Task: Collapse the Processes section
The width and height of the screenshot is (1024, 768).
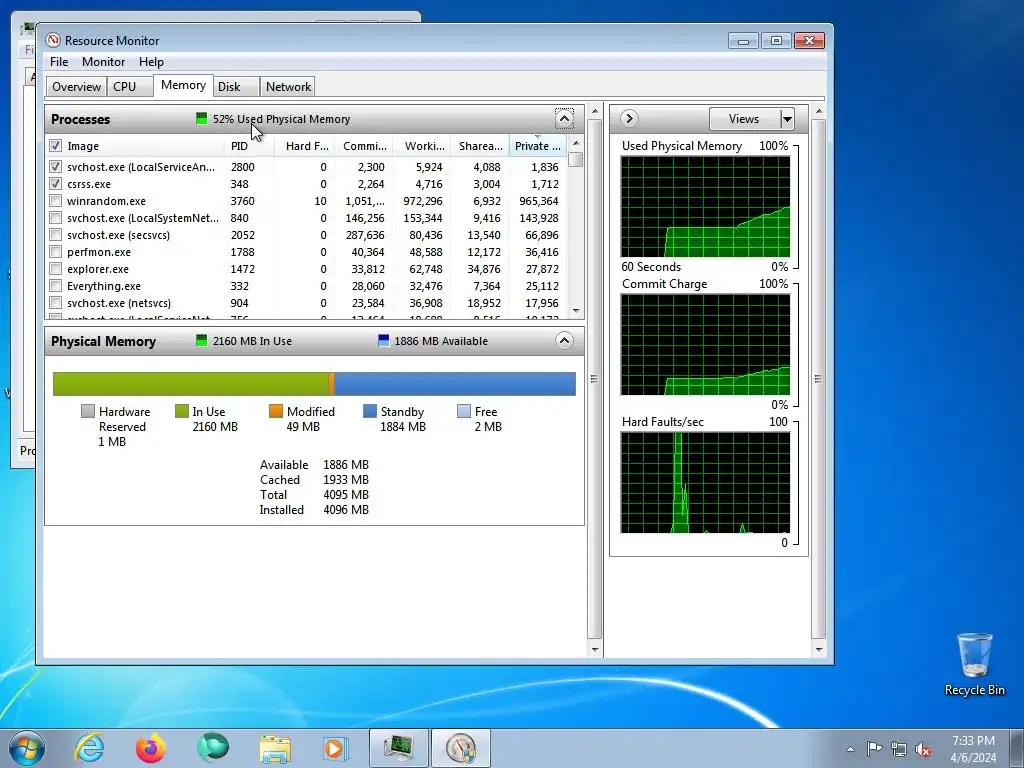Action: [x=564, y=119]
